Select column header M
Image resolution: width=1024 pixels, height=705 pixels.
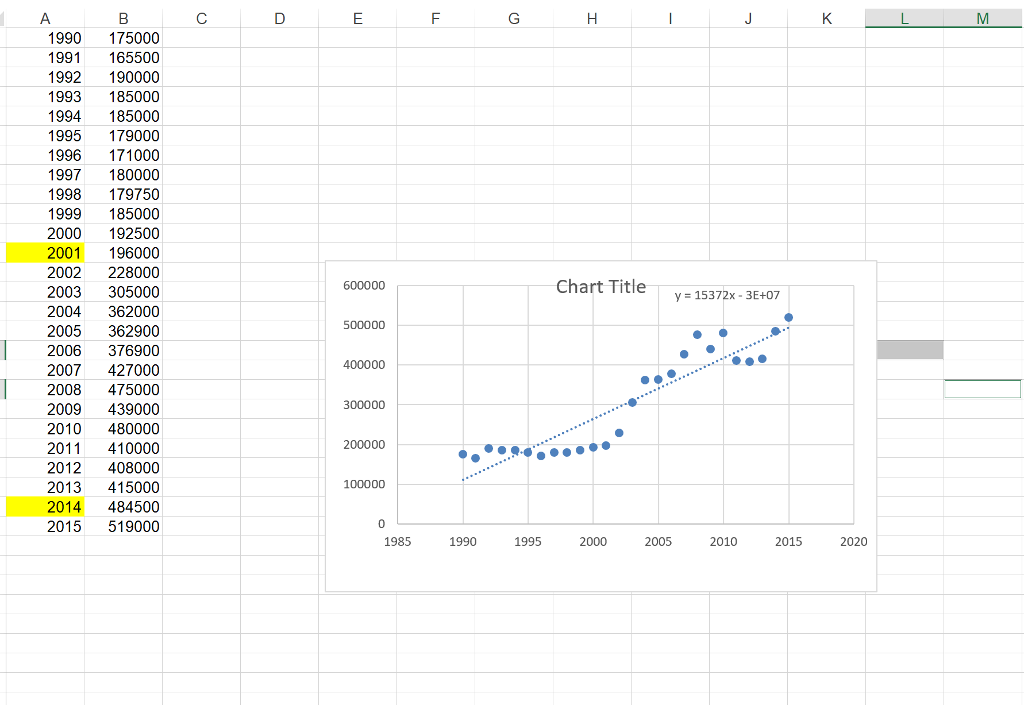[x=981, y=17]
